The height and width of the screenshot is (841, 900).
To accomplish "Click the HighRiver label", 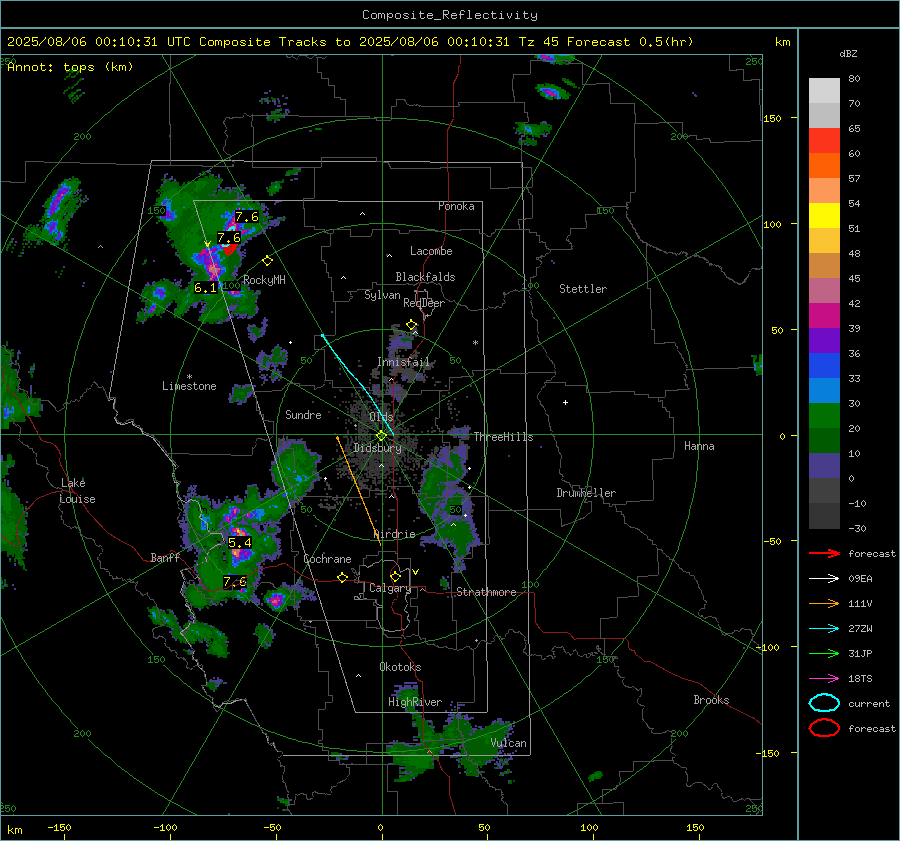I will coord(414,702).
